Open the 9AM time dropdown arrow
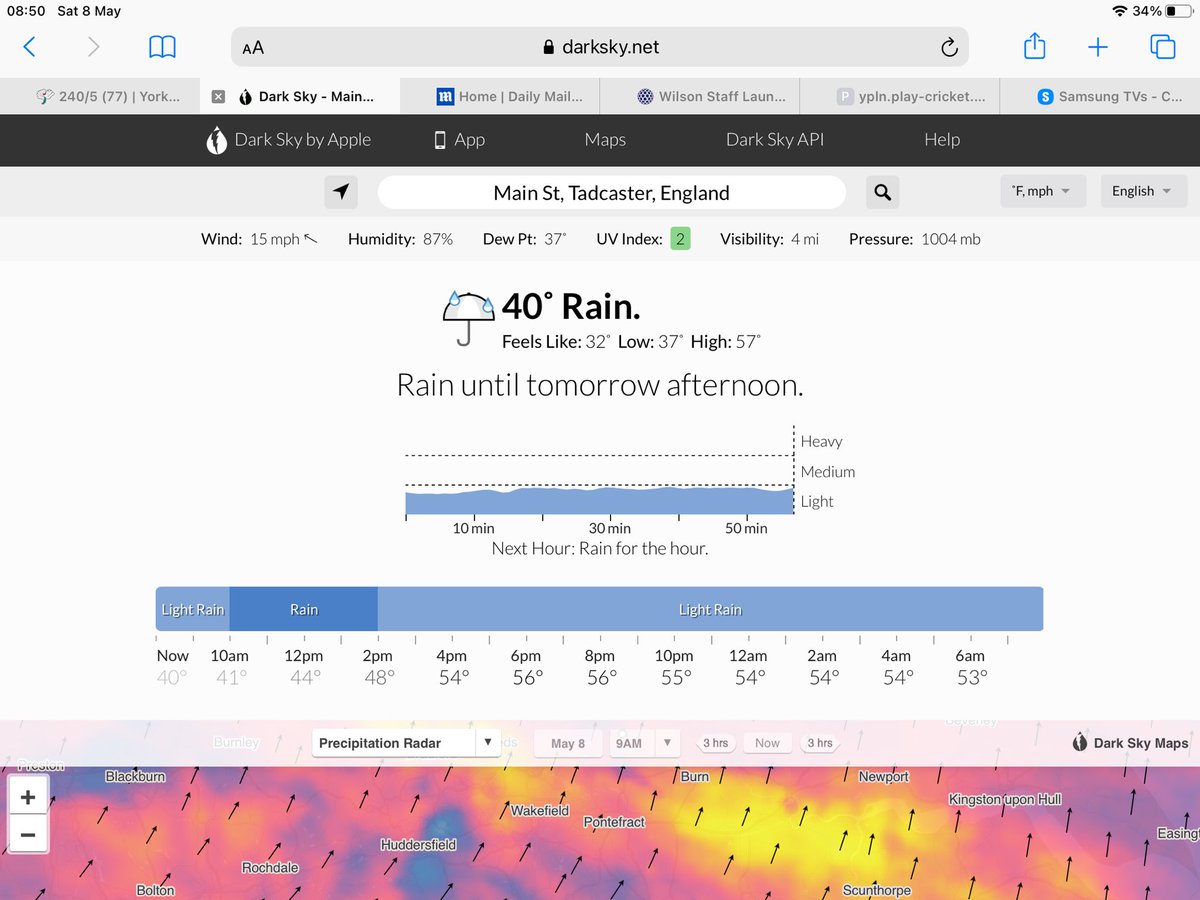Viewport: 1200px width, 900px height. pyautogui.click(x=667, y=743)
